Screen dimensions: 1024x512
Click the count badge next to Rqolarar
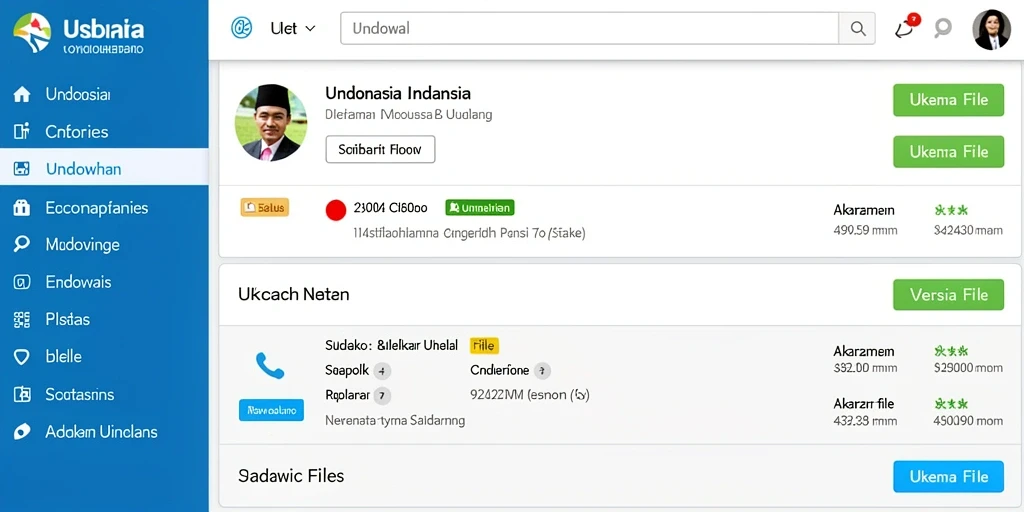point(382,396)
